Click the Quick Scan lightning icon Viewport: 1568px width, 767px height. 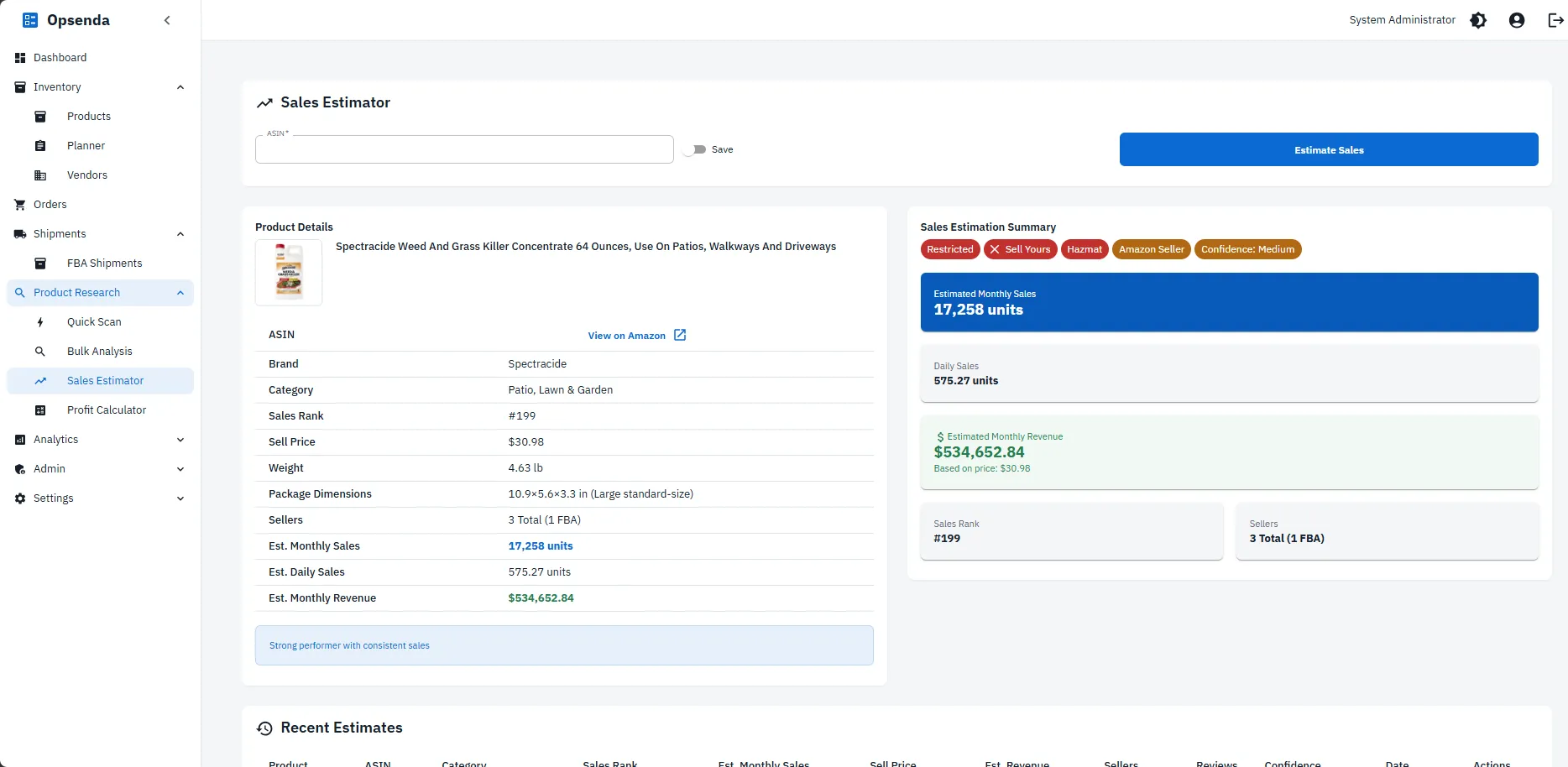[x=40, y=322]
